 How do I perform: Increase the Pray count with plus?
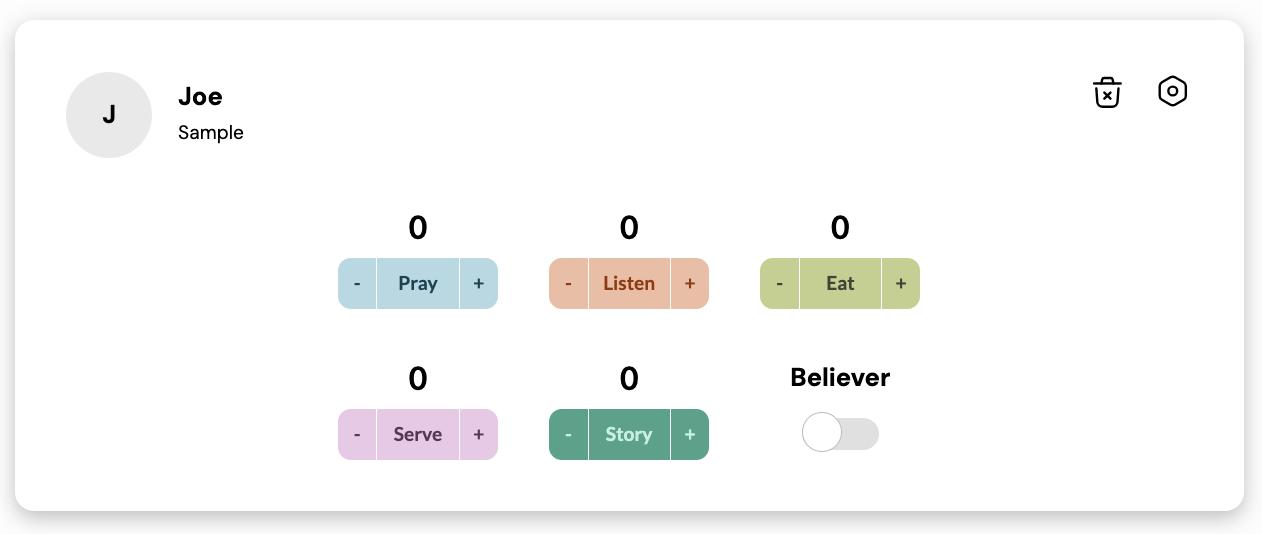[x=479, y=283]
